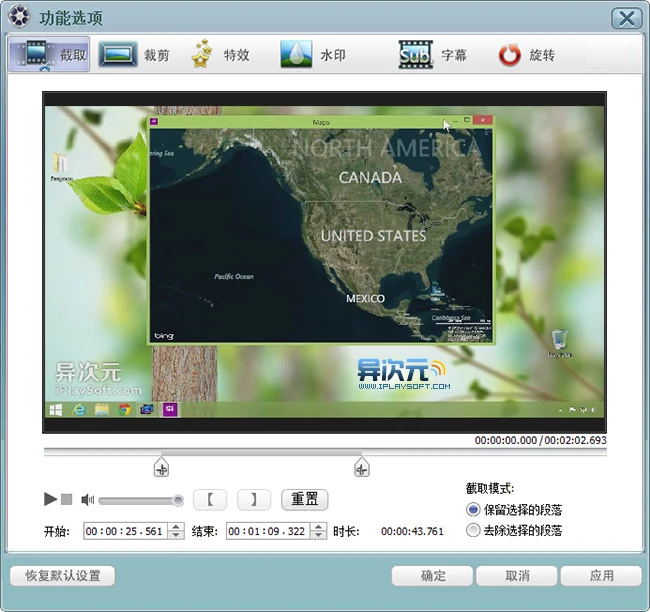Select the 水印 watermark droplet icon
650x612 pixels.
pyautogui.click(x=297, y=55)
